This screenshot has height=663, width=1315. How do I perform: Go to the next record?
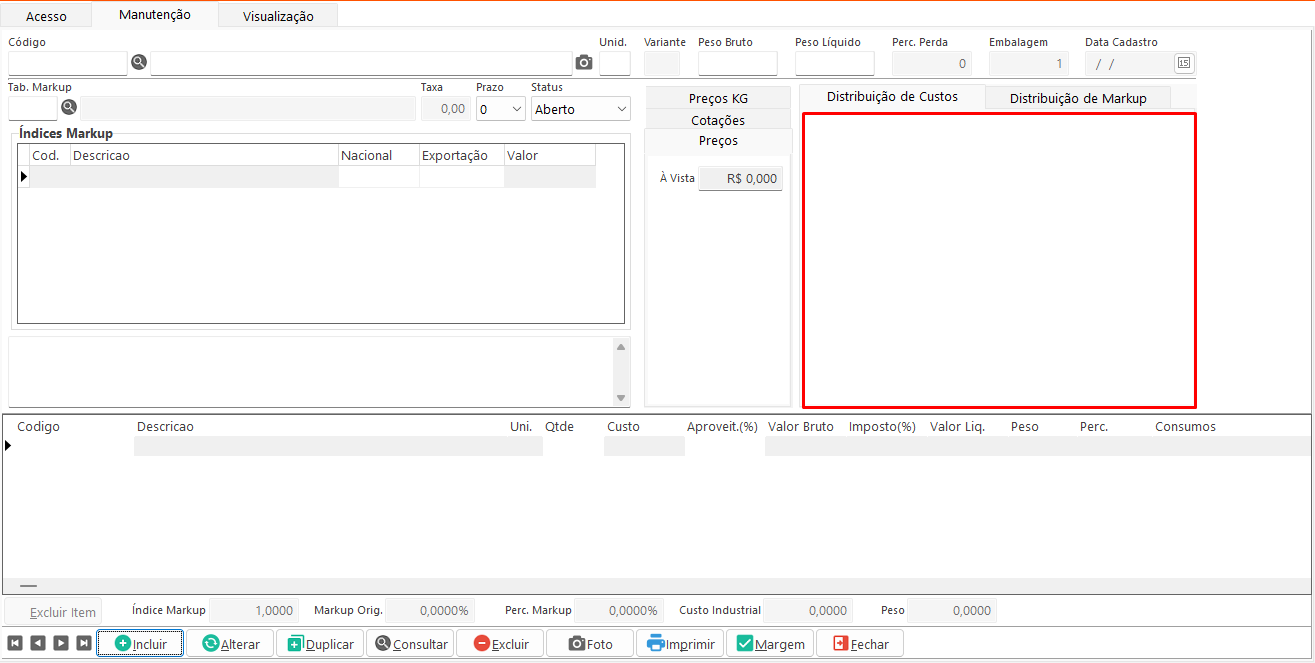coord(61,643)
